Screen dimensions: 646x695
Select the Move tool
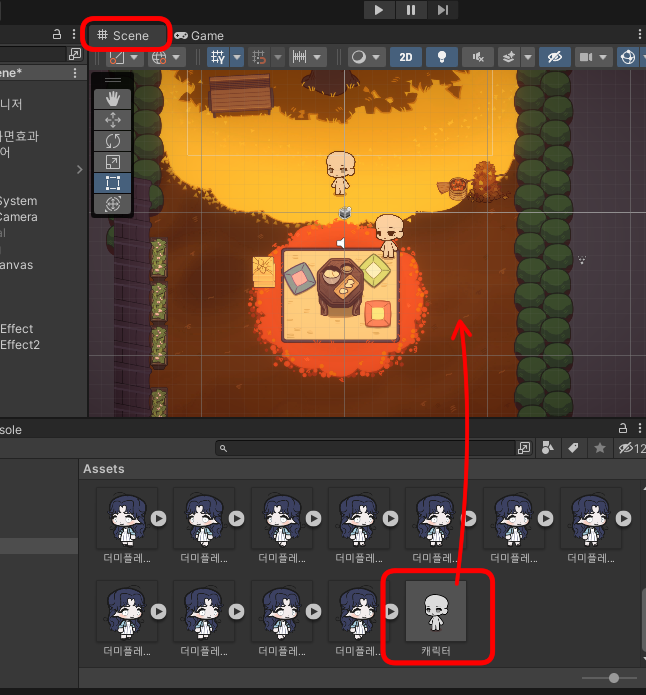pos(113,120)
